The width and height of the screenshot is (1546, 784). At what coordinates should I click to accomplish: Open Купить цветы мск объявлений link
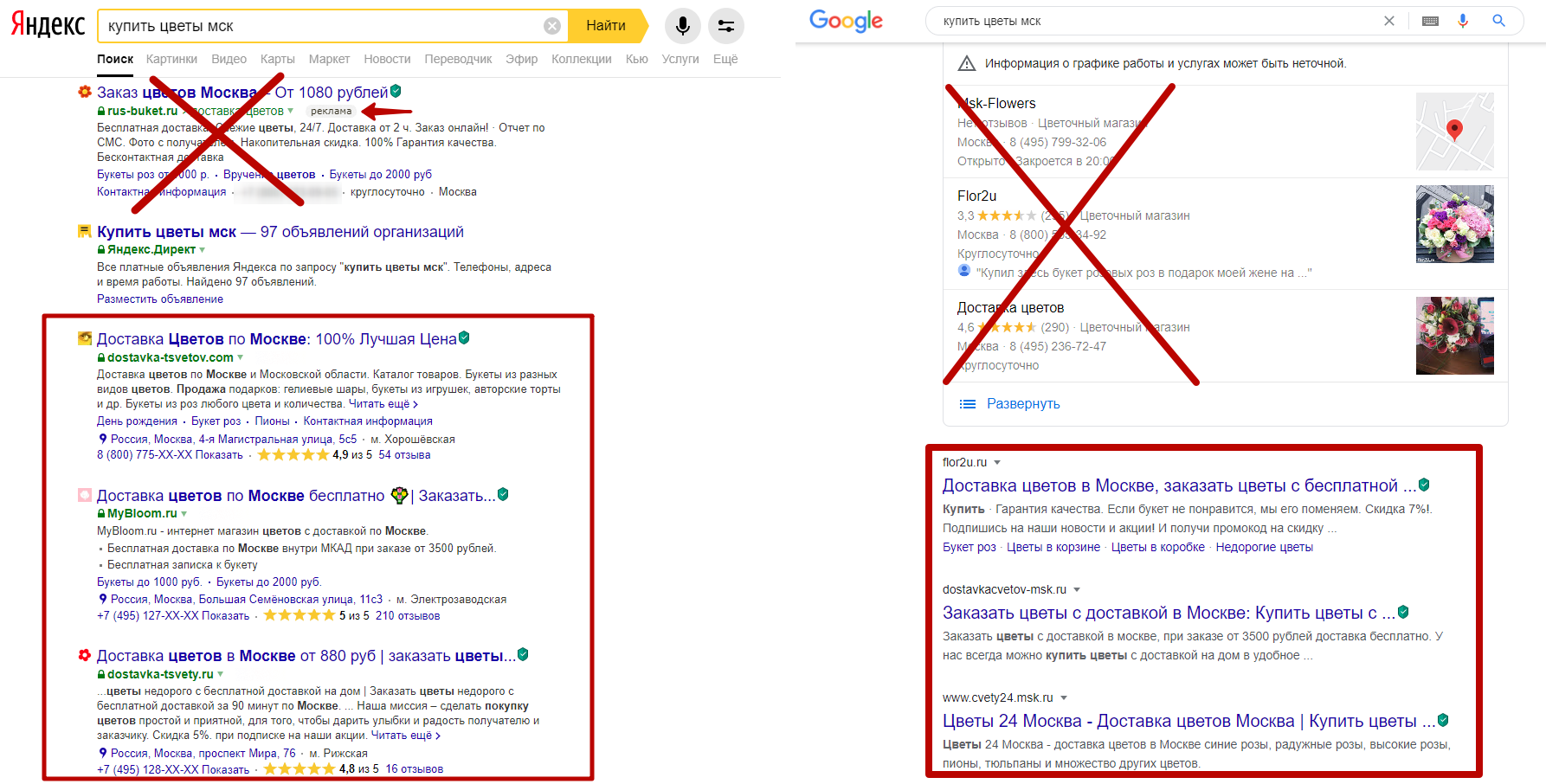tap(280, 232)
